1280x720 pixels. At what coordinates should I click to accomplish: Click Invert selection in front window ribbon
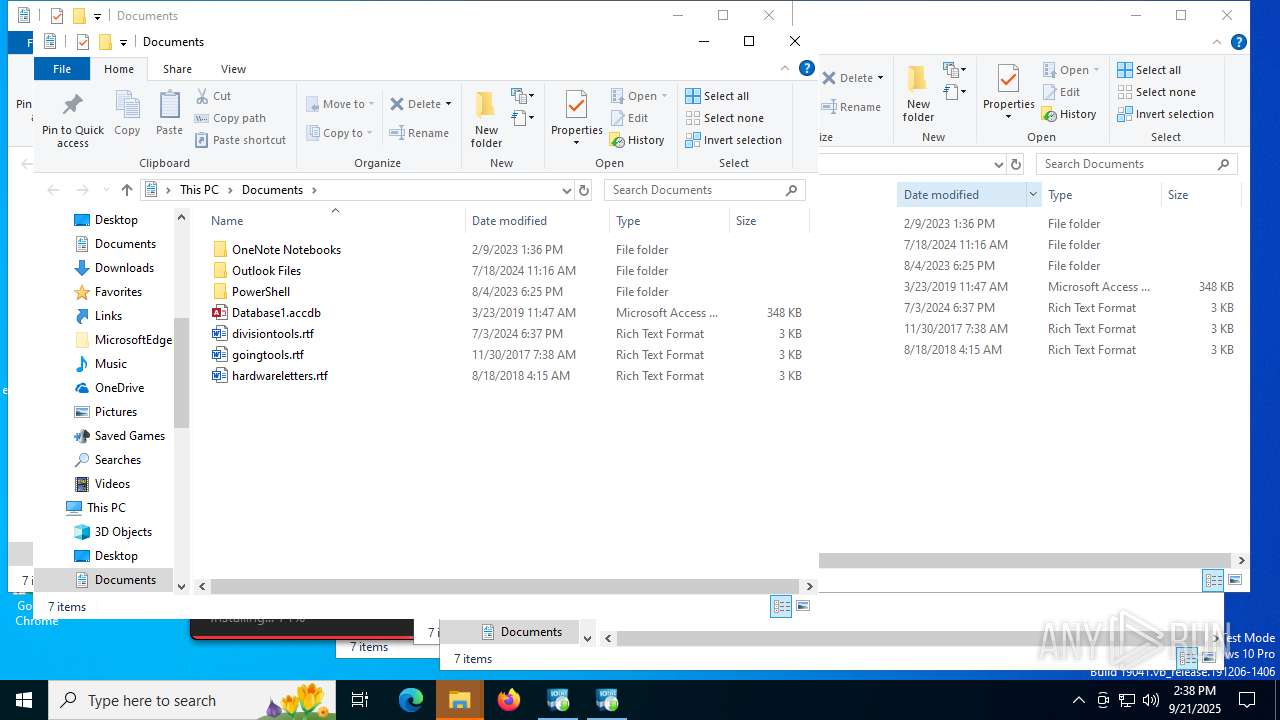point(733,140)
